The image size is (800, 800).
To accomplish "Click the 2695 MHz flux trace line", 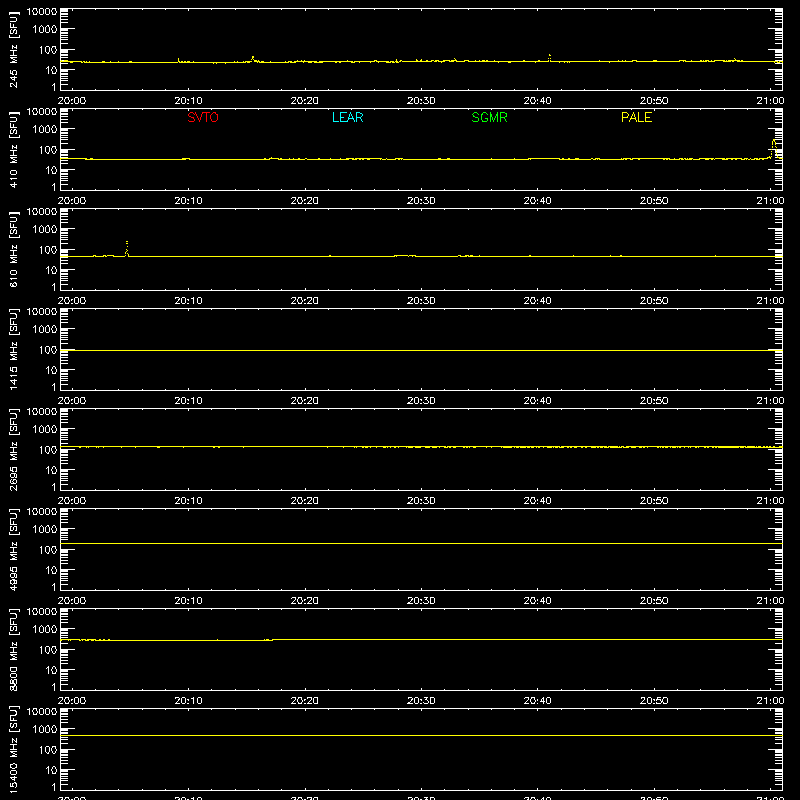I will pyautogui.click(x=421, y=447).
